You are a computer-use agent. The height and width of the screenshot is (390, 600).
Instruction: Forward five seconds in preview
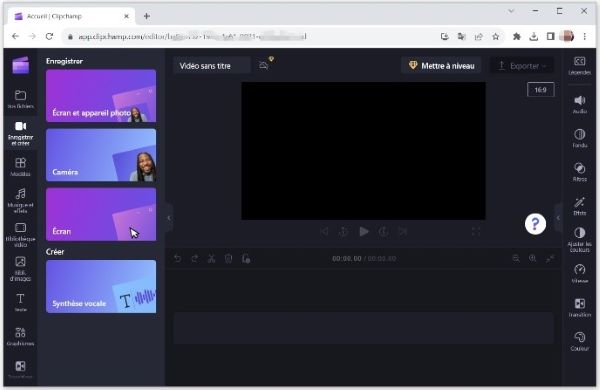coord(383,231)
